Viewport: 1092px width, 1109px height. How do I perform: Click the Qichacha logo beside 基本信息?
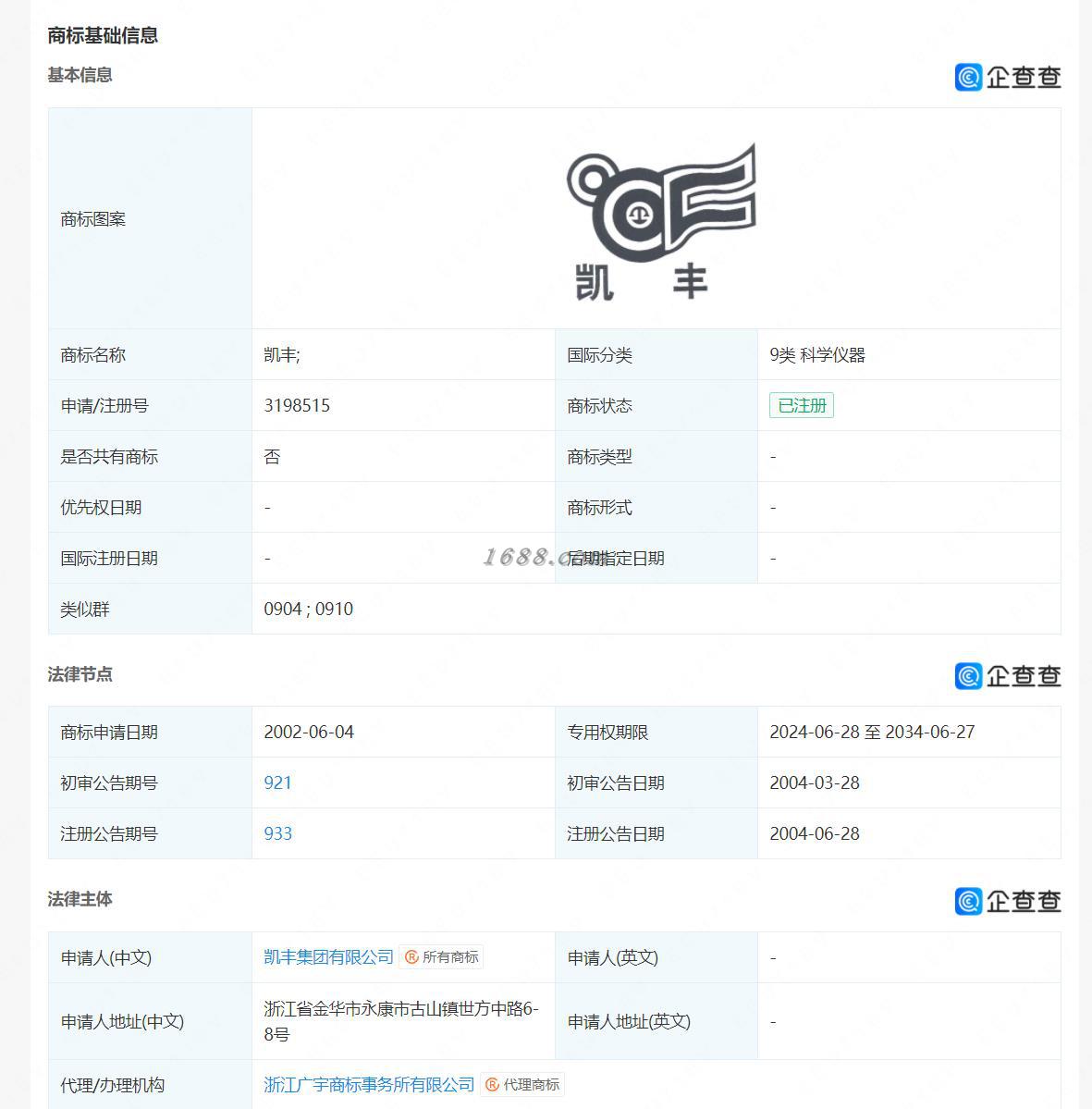[x=1008, y=77]
